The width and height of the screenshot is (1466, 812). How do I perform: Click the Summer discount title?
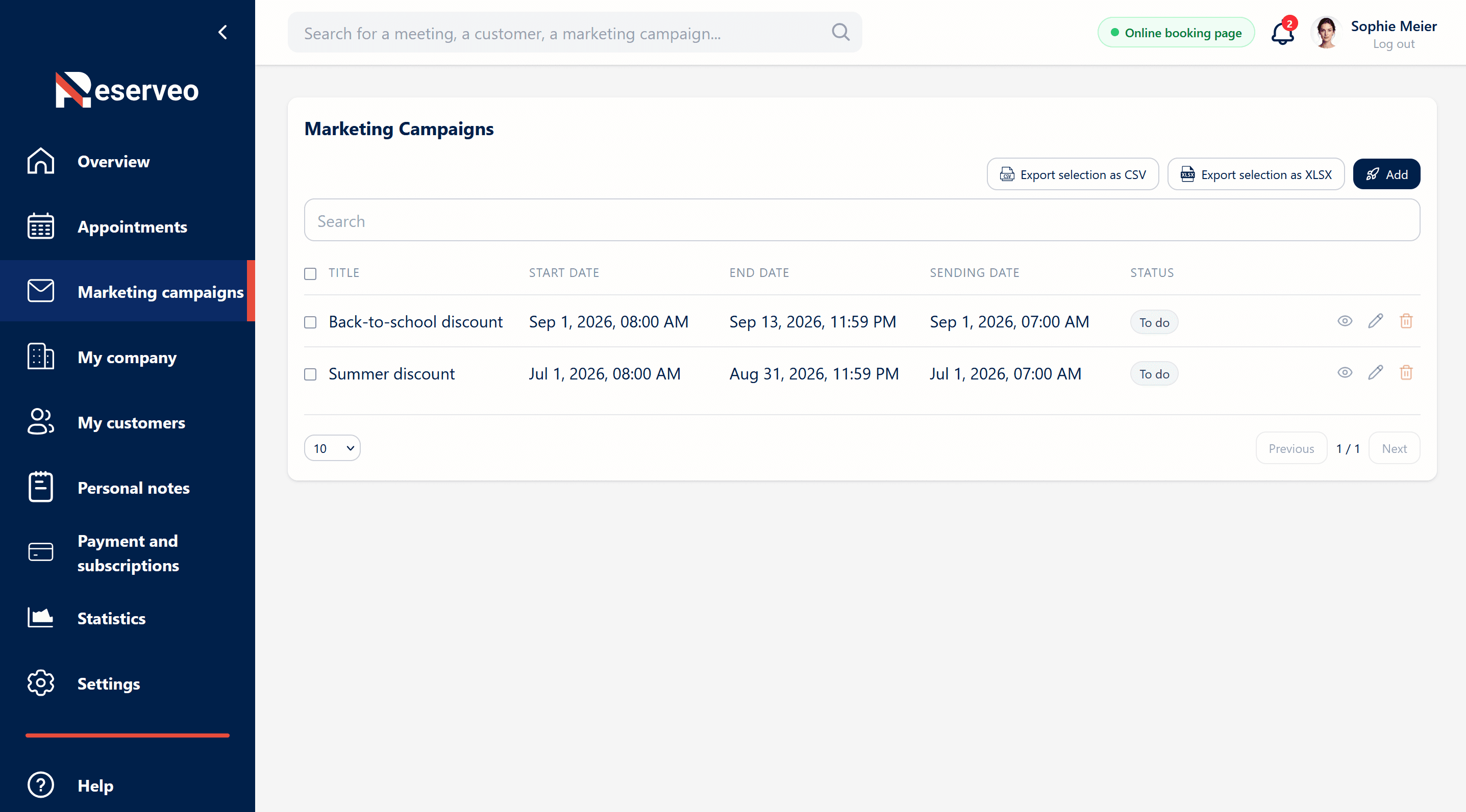click(x=391, y=374)
